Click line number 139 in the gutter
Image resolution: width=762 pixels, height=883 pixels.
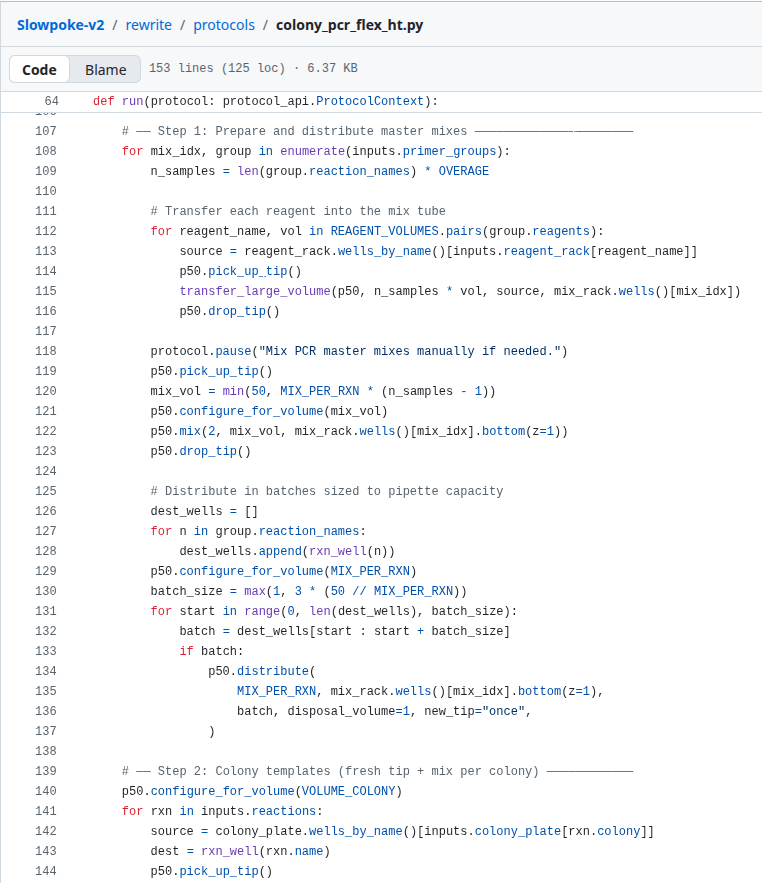[x=45, y=771]
